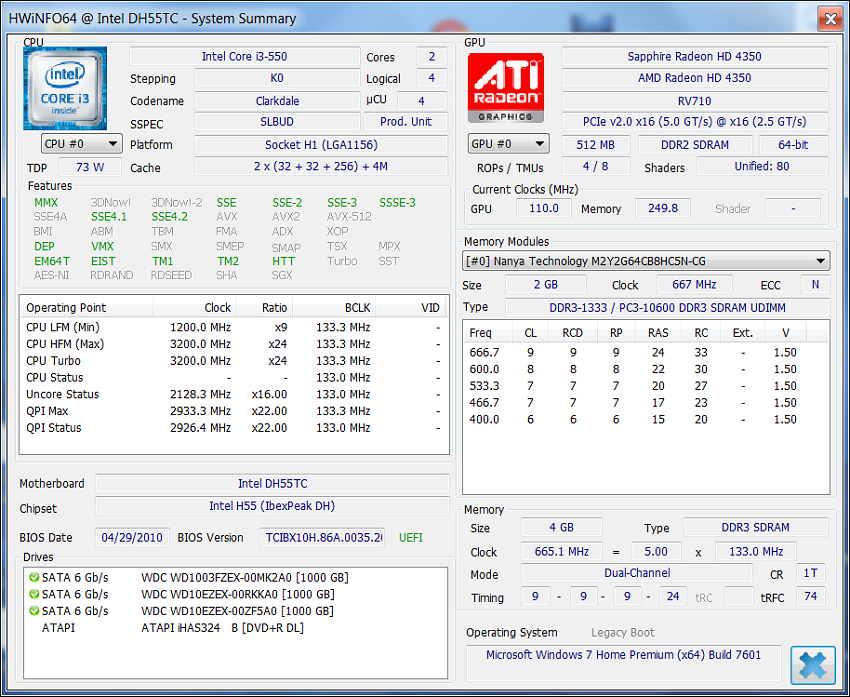Click the green check icon for WD1003FZEX drive

pos(34,577)
